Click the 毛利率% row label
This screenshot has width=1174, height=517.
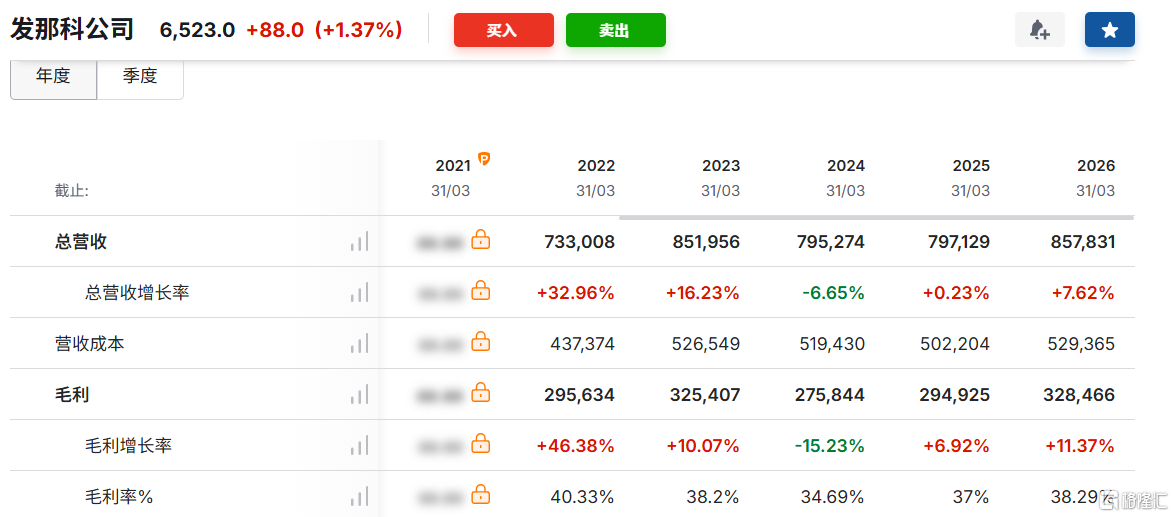(x=119, y=495)
